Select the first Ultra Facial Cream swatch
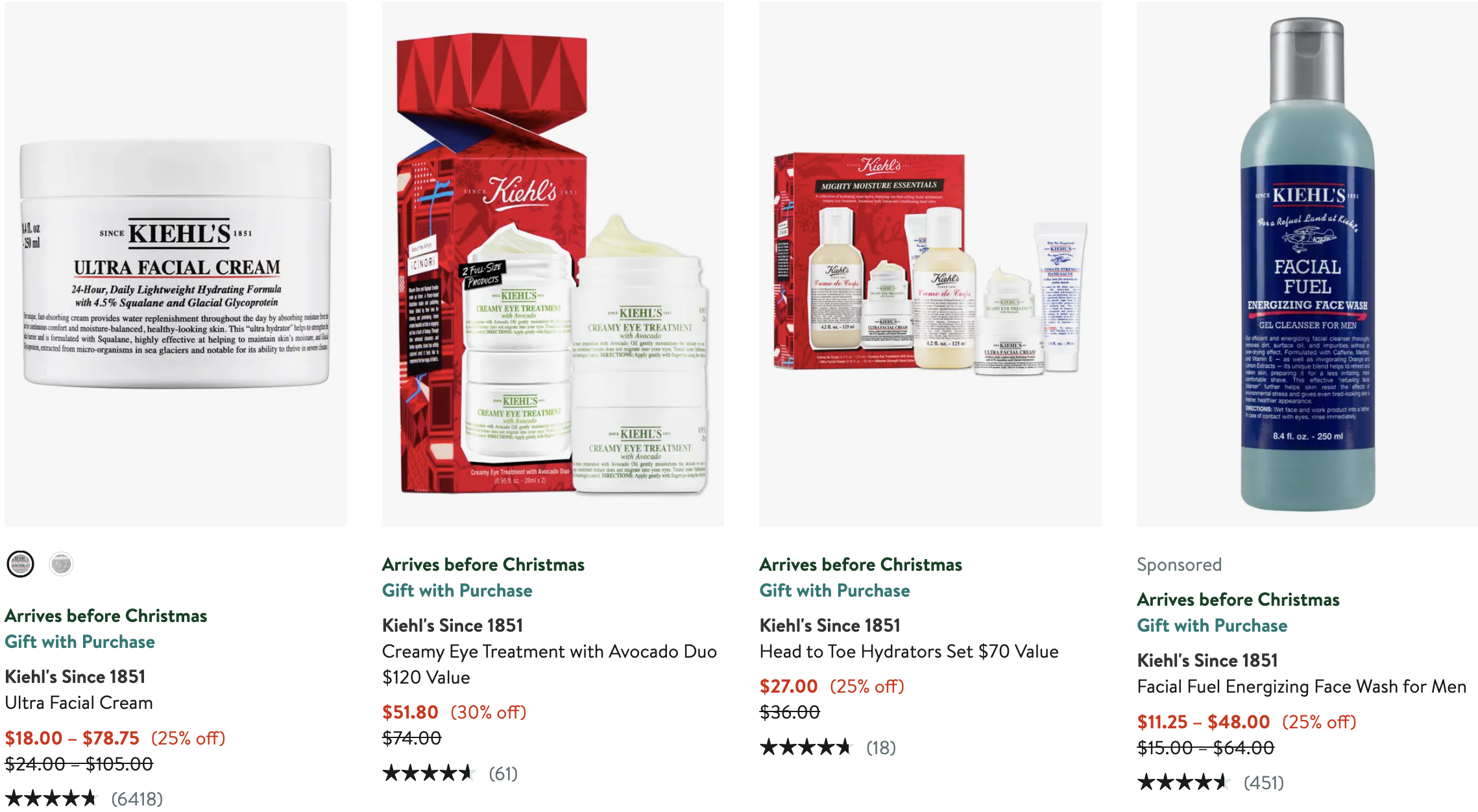 (20, 564)
